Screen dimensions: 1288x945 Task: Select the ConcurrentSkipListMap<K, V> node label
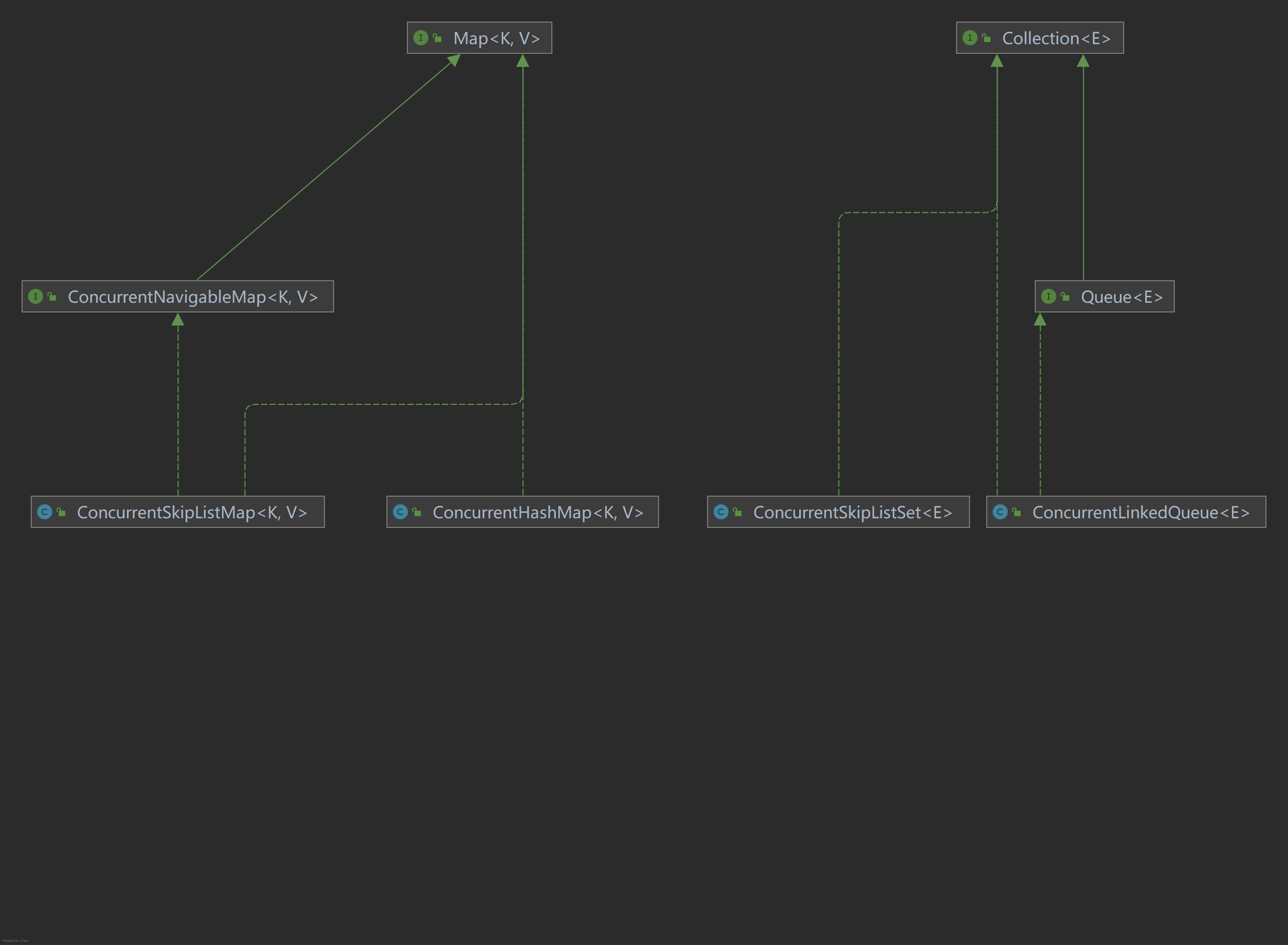192,512
